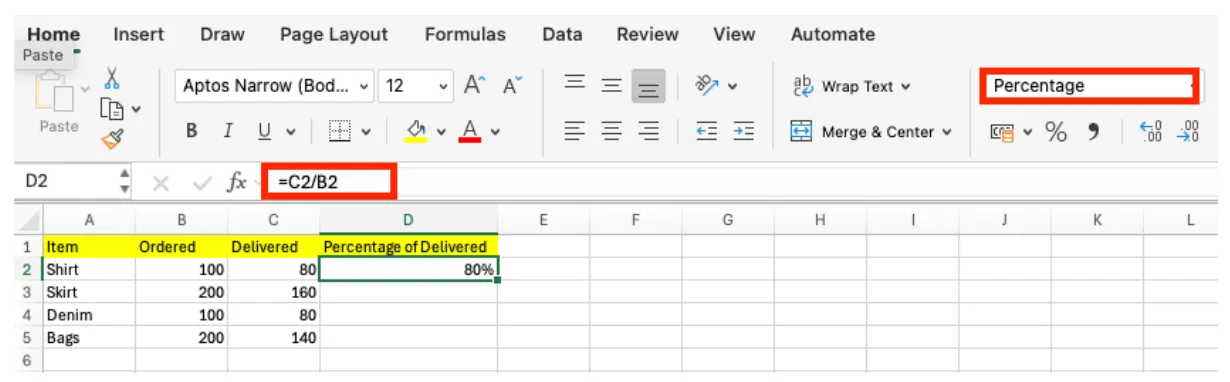
Task: Apply cell borders icon
Action: pyautogui.click(x=340, y=131)
